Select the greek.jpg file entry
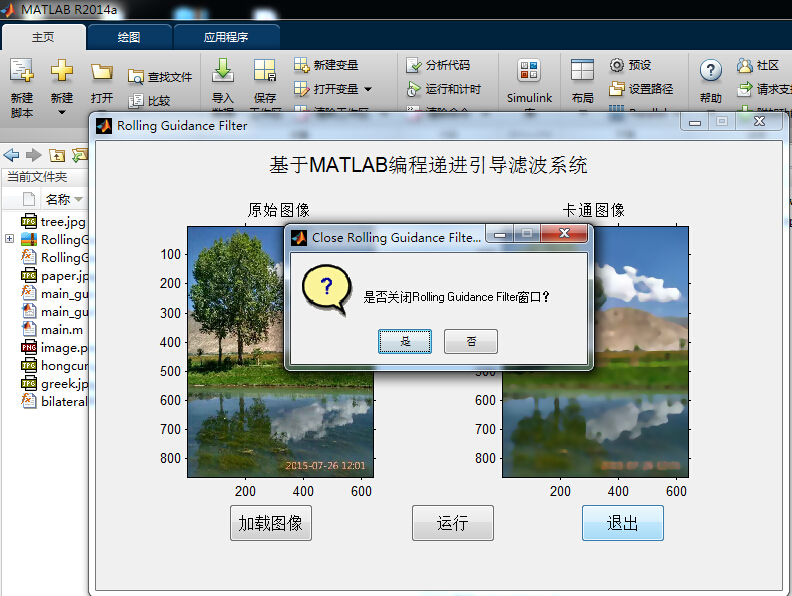The width and height of the screenshot is (792, 596). coord(54,384)
